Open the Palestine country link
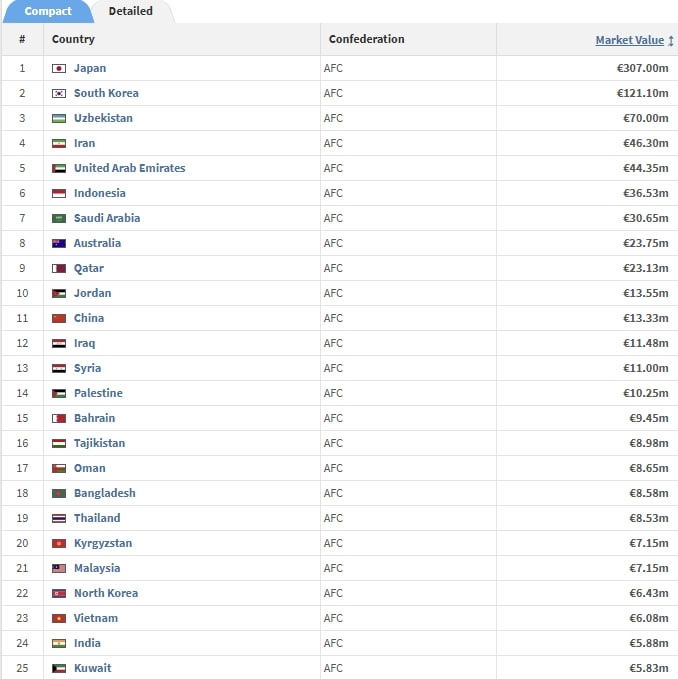The height and width of the screenshot is (679, 678). 98,393
